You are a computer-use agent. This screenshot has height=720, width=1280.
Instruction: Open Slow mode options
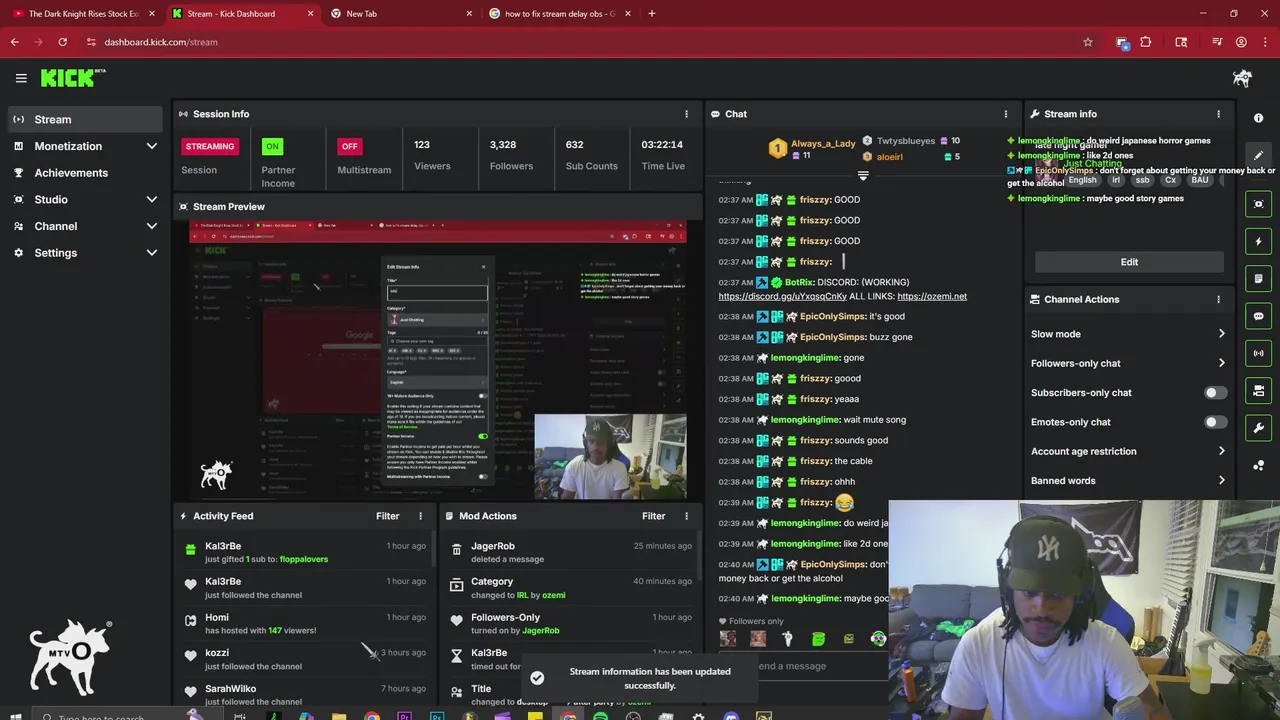[1128, 334]
